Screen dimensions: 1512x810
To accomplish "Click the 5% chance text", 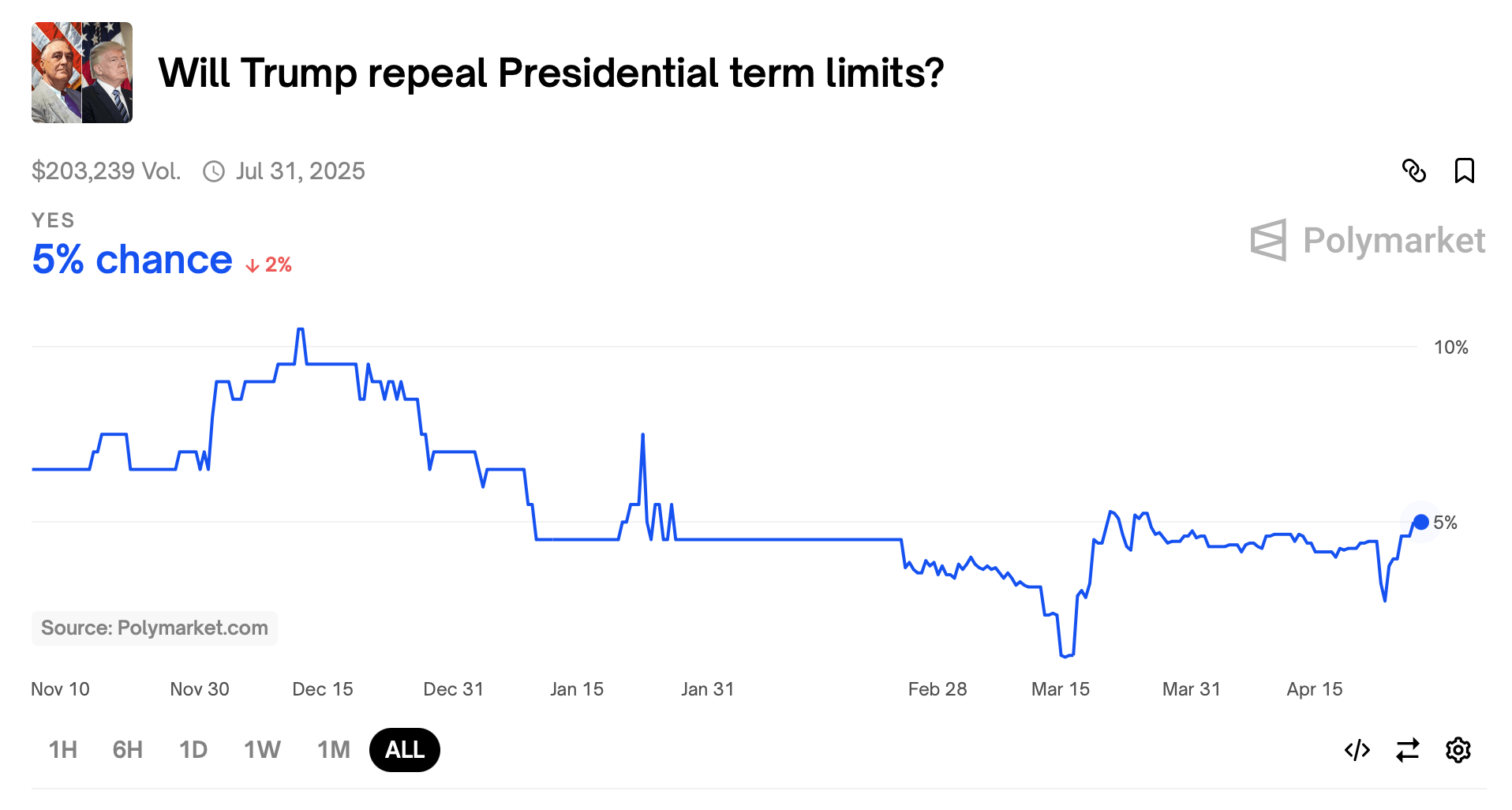I will (133, 259).
